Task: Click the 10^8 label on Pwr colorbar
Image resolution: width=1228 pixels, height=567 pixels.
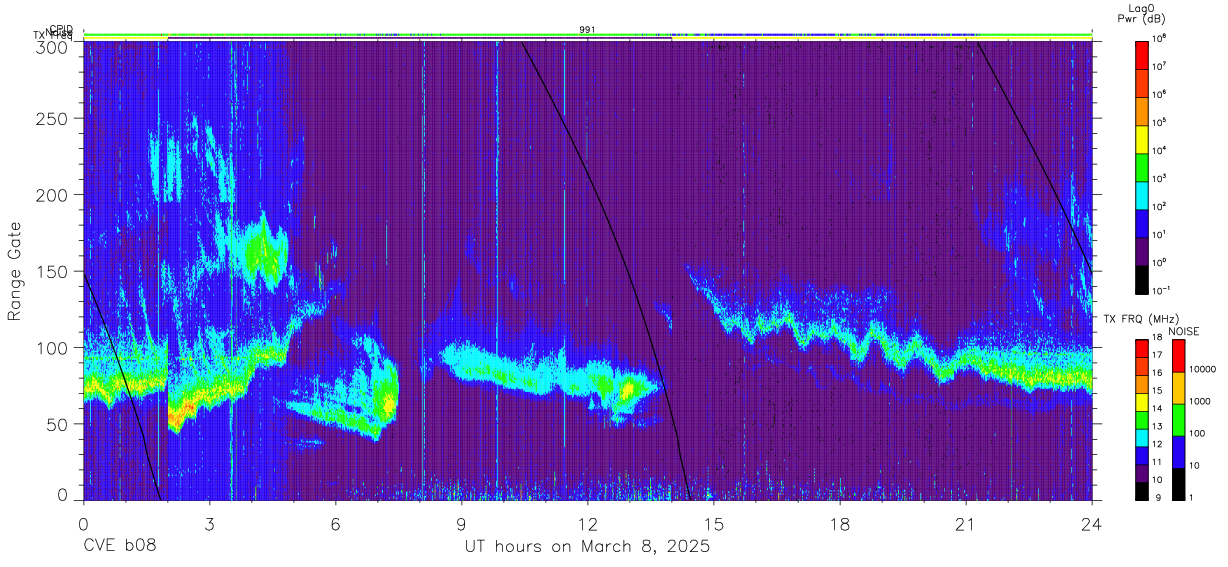Action: [1158, 38]
